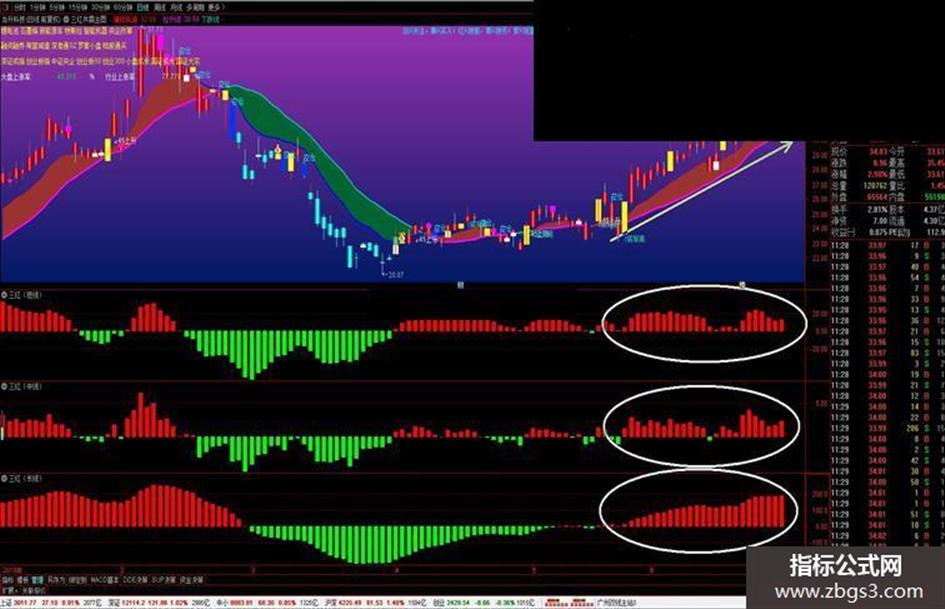Click the 20.07 low price label on chart
Screen dimensions: 945x609
click(x=395, y=275)
